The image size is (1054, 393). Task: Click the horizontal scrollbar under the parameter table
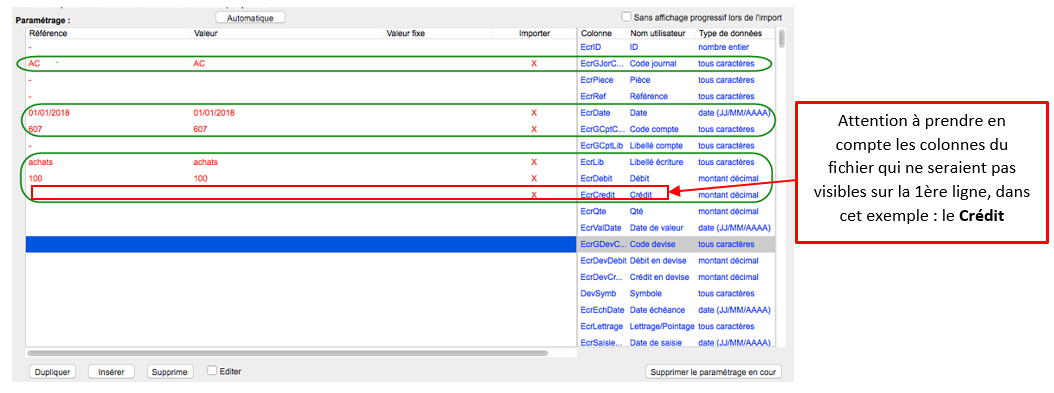pos(288,353)
